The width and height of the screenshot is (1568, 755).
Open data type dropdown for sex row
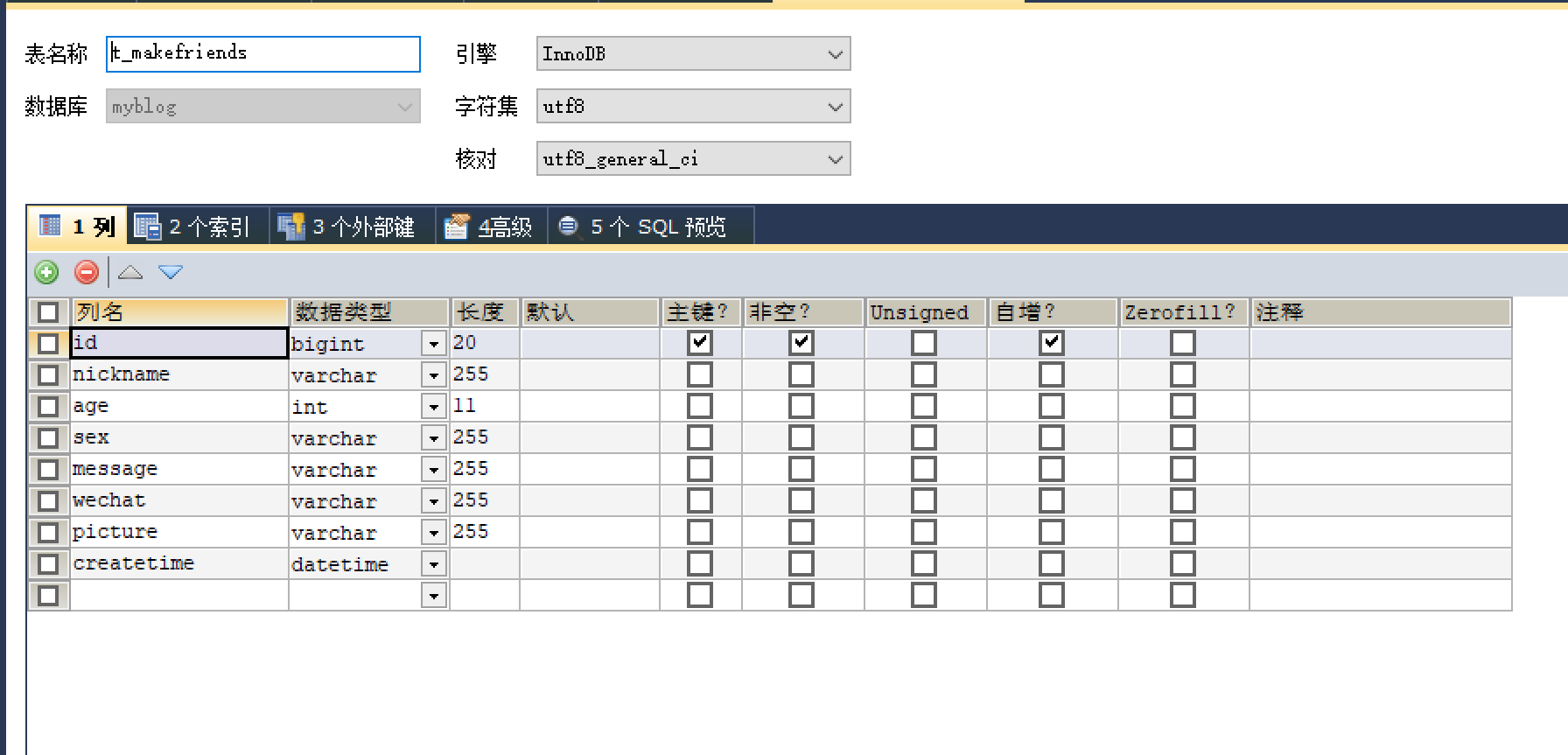click(434, 437)
